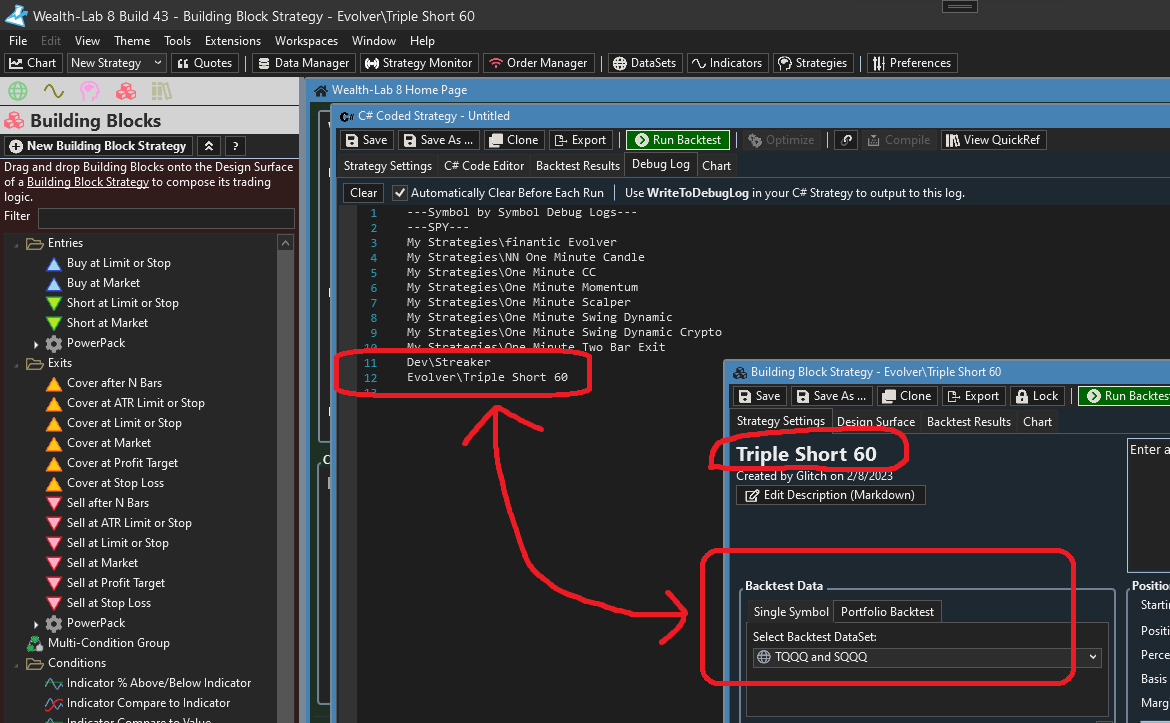Collapse all Building Blocks with the double-chevron button
The height and width of the screenshot is (723, 1170).
point(209,146)
